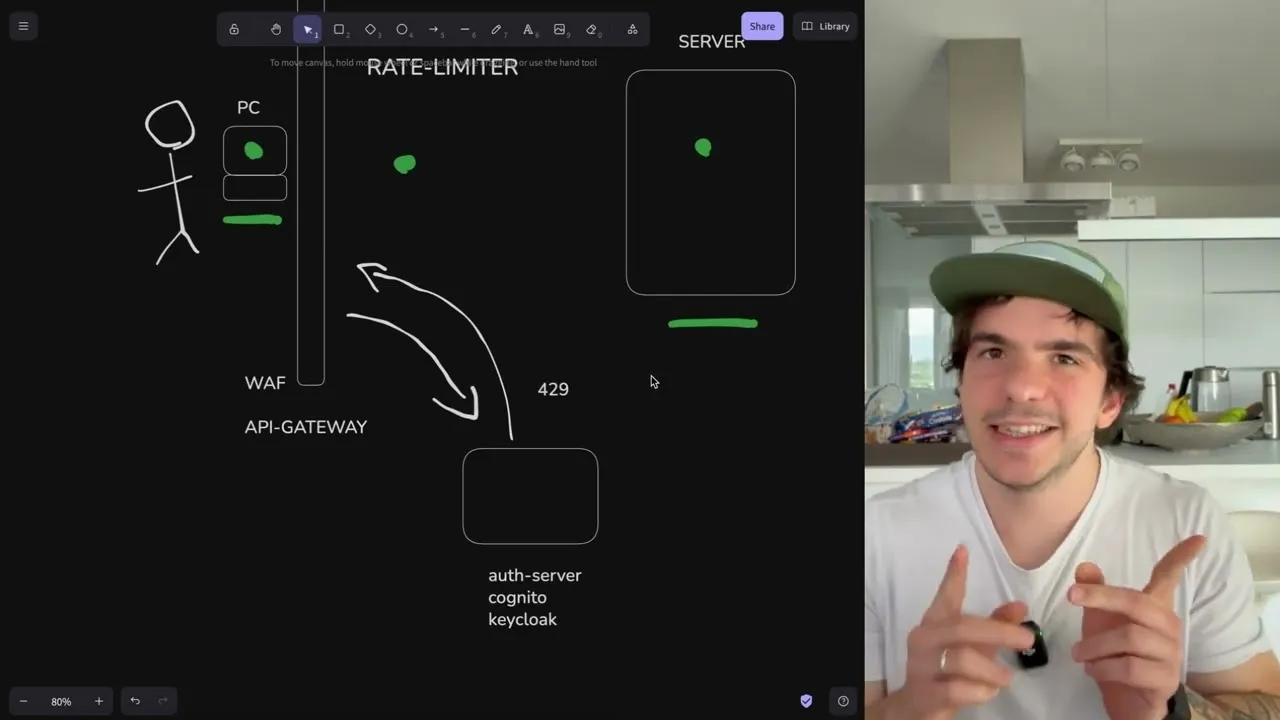The image size is (1280, 720).
Task: Open the hamburger main menu
Action: point(23,26)
